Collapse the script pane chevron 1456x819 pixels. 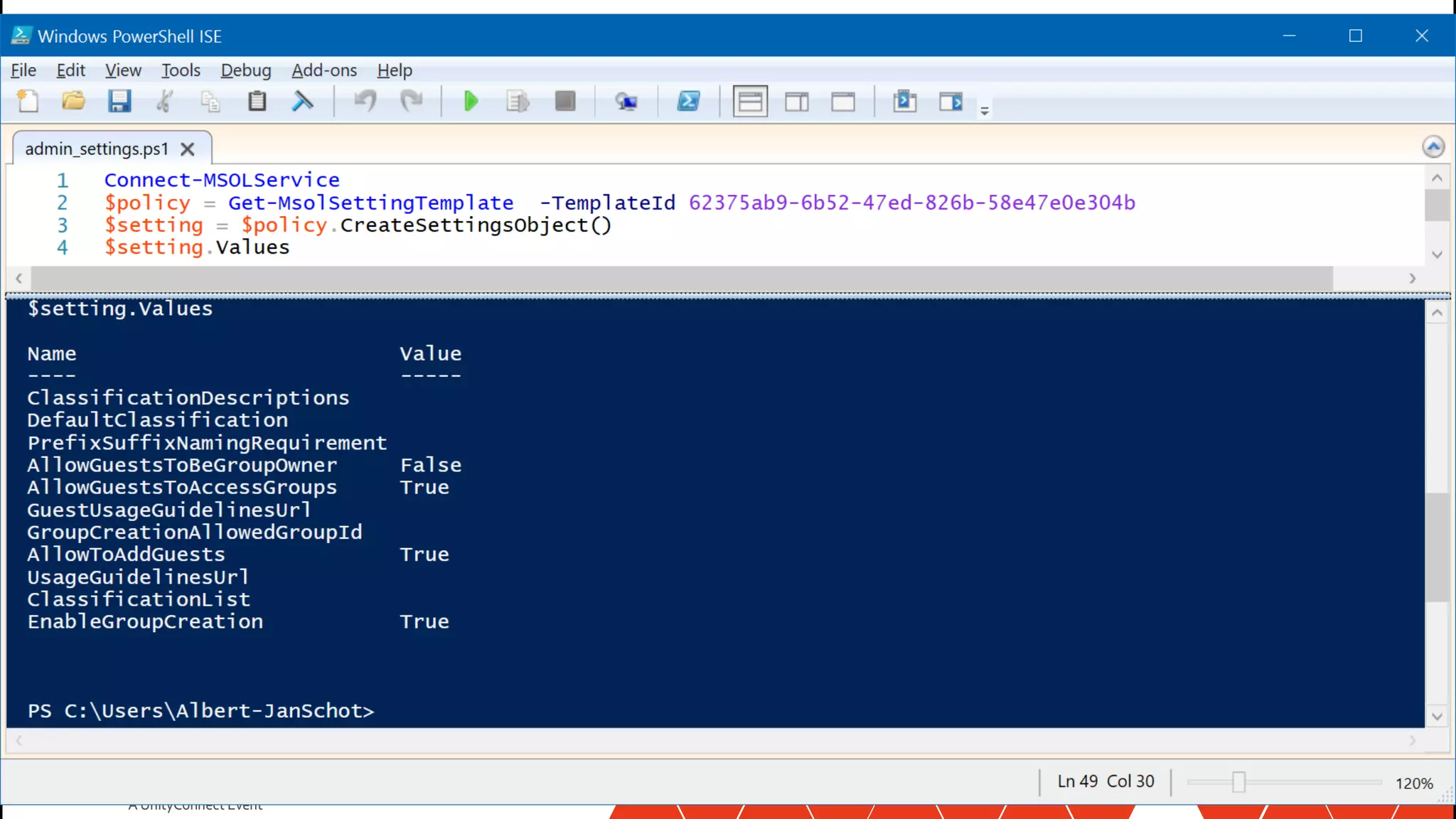coord(1433,147)
